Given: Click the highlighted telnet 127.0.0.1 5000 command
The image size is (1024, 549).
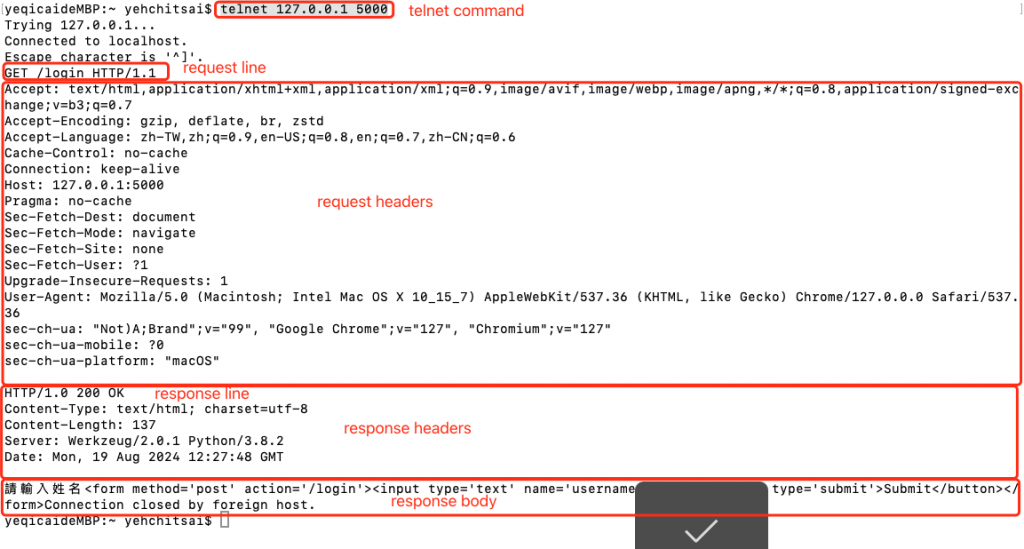Looking at the screenshot, I should (304, 10).
